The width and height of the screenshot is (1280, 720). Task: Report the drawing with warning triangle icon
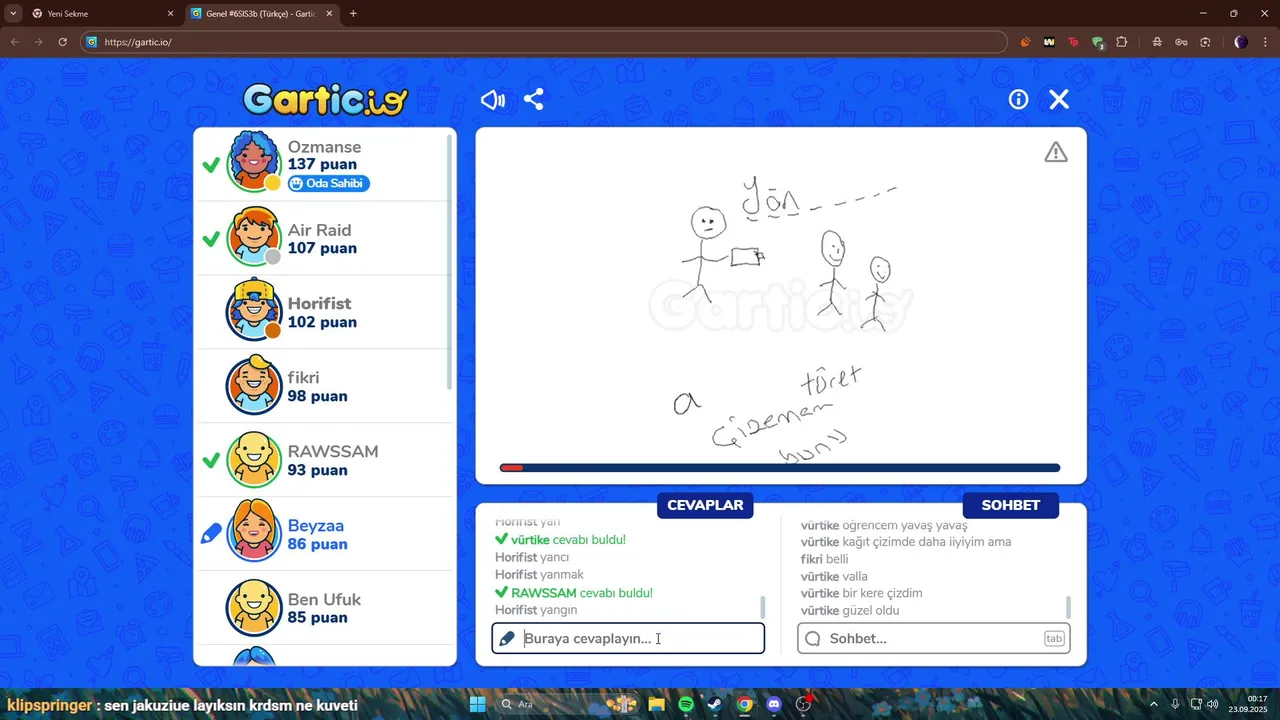[x=1056, y=152]
